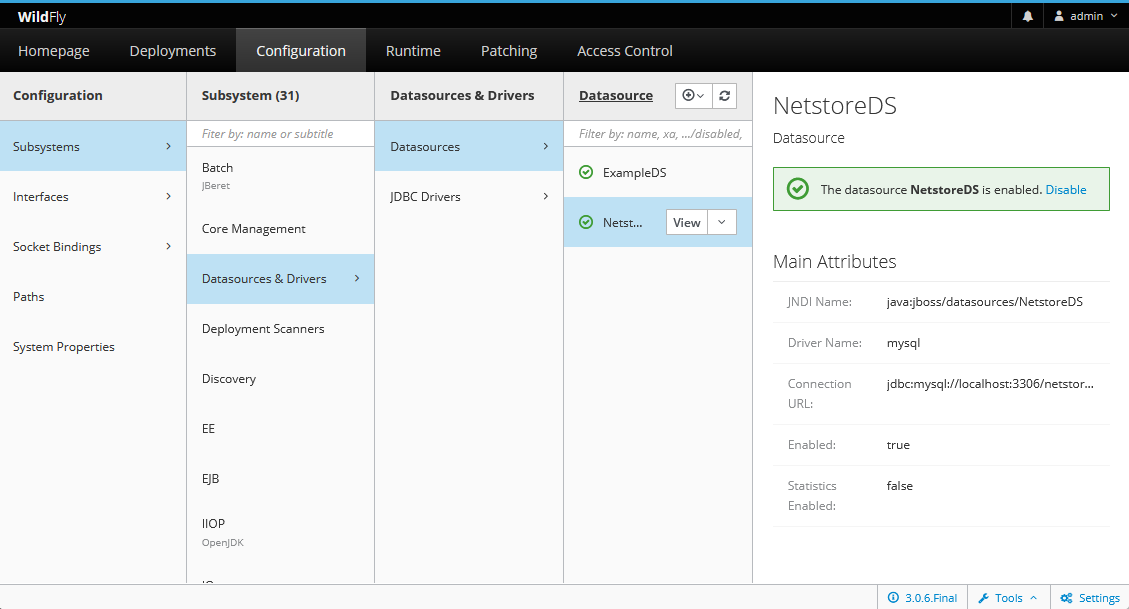1129x609 pixels.
Task: Open System Properties item
Action: [93, 347]
